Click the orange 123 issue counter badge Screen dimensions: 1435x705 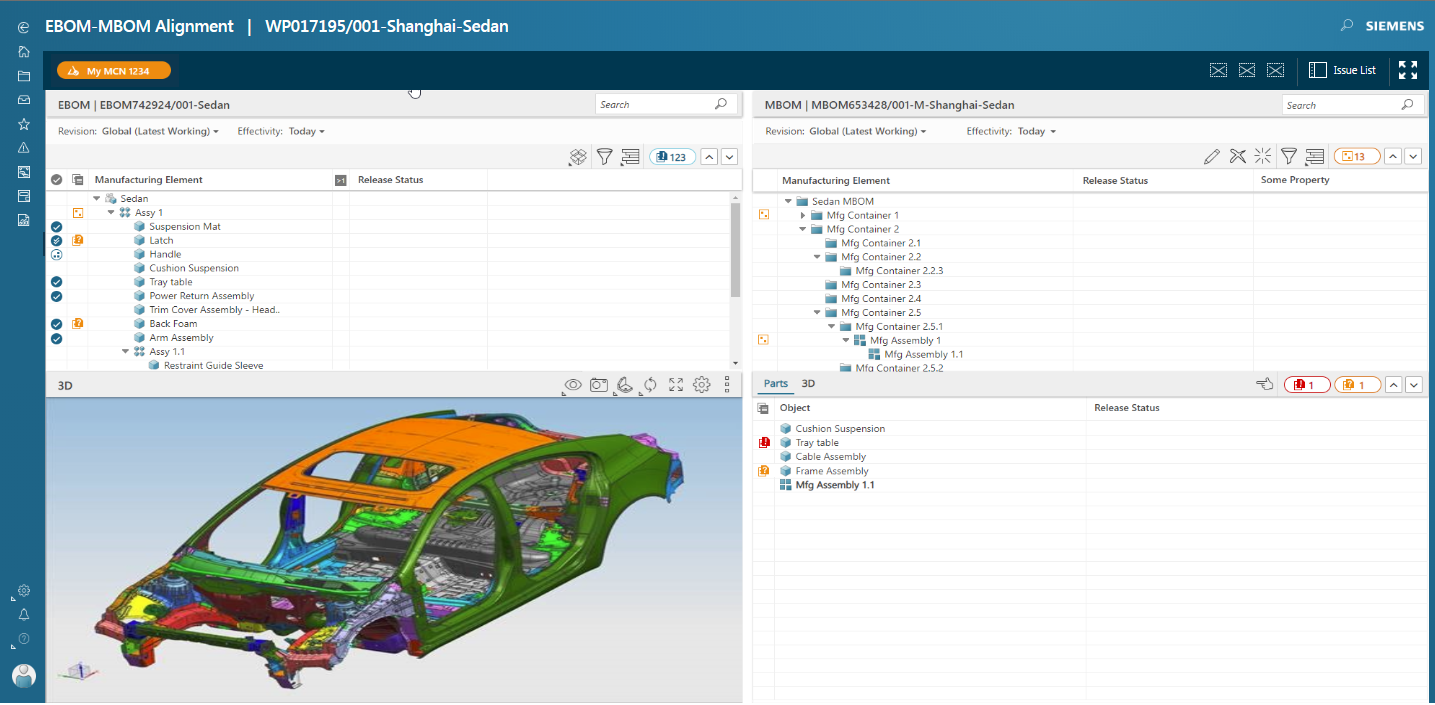[671, 156]
